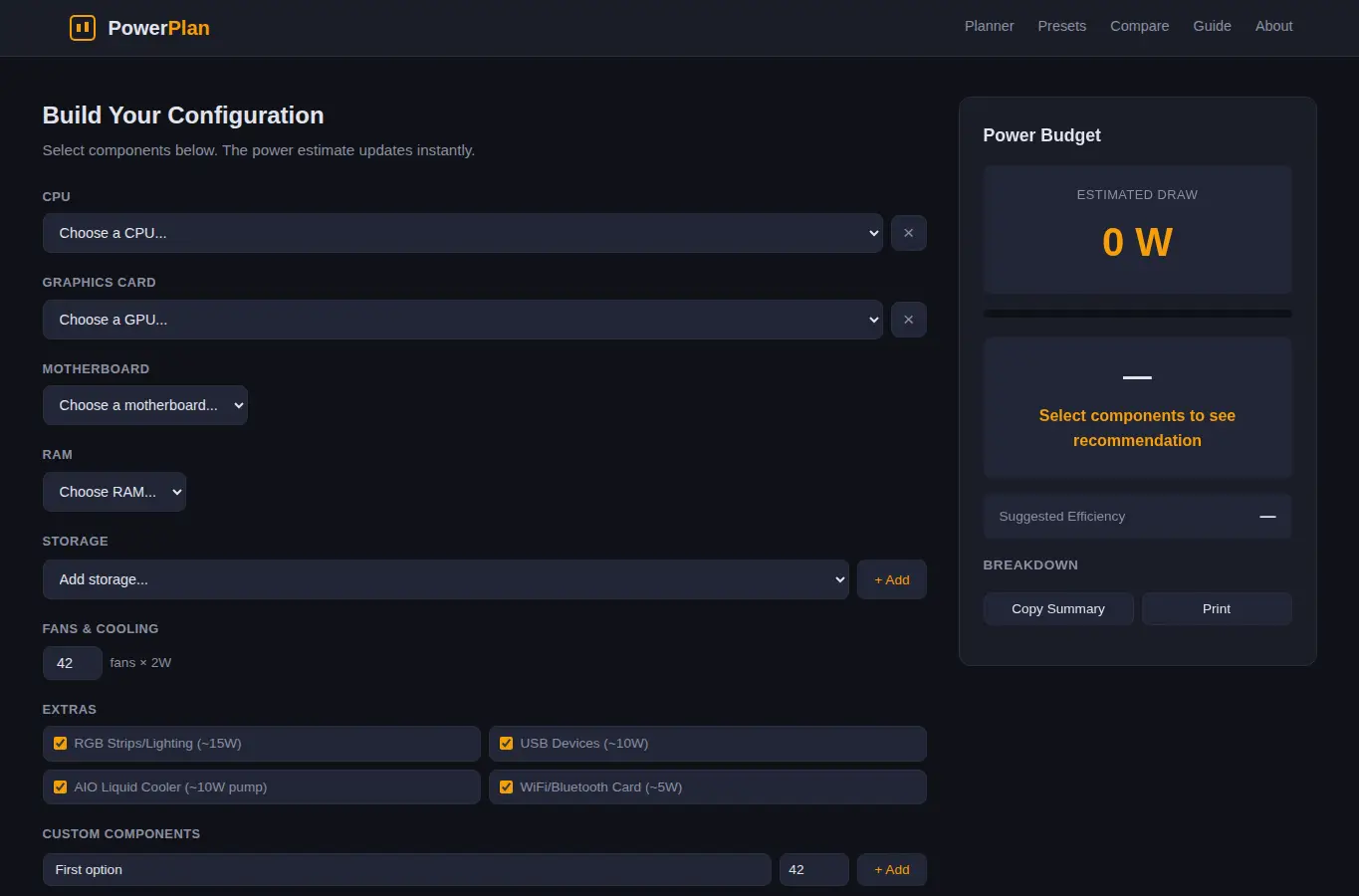This screenshot has width=1359, height=896.
Task: Visit the About page
Action: click(x=1273, y=26)
